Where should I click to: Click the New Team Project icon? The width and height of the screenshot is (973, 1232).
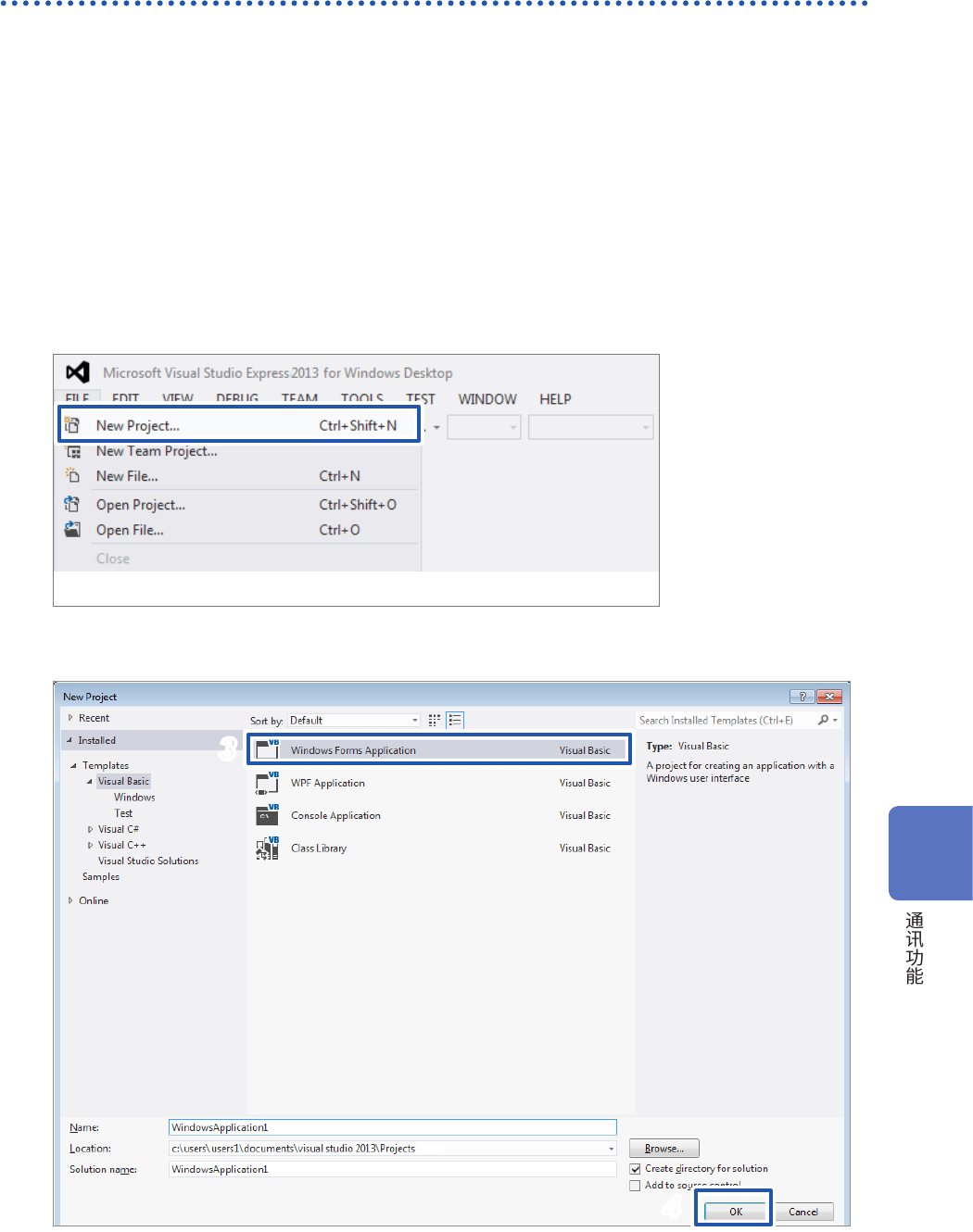73,452
